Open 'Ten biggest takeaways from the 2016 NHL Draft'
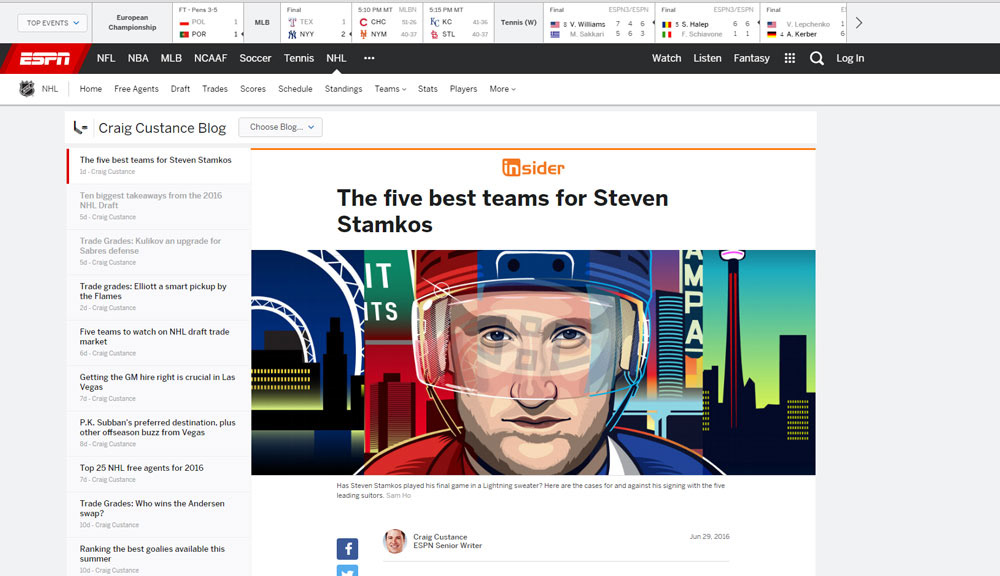The height and width of the screenshot is (576, 1000). 159,207
